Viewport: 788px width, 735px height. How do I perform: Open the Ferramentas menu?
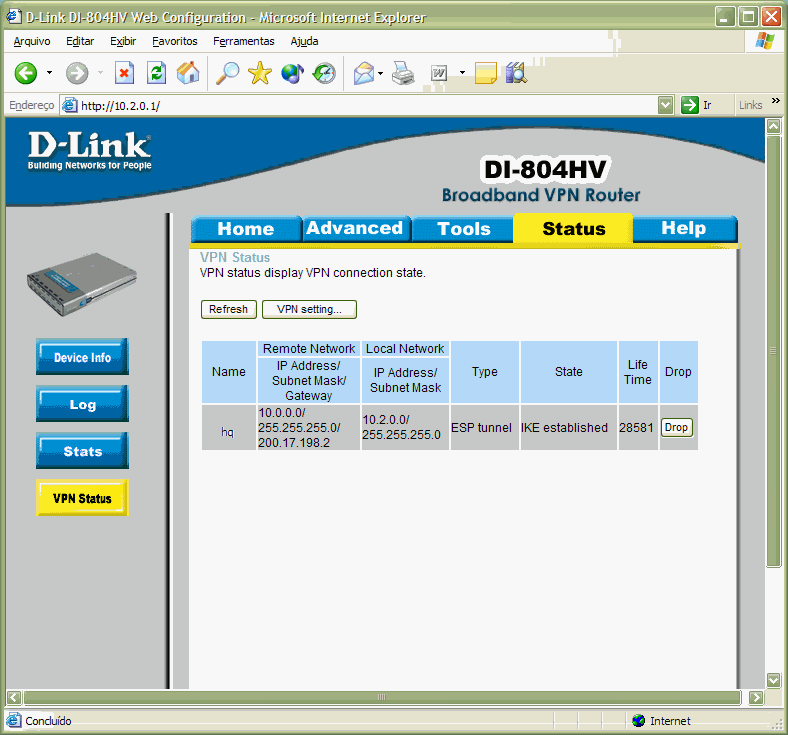click(243, 41)
